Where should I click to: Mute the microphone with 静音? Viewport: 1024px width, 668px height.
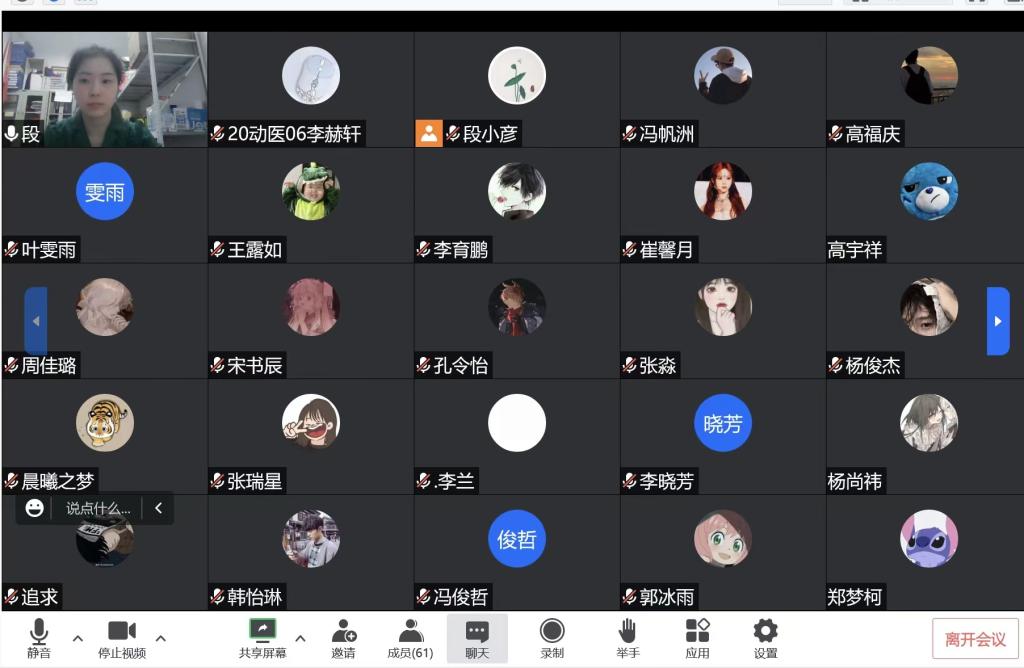(x=39, y=638)
